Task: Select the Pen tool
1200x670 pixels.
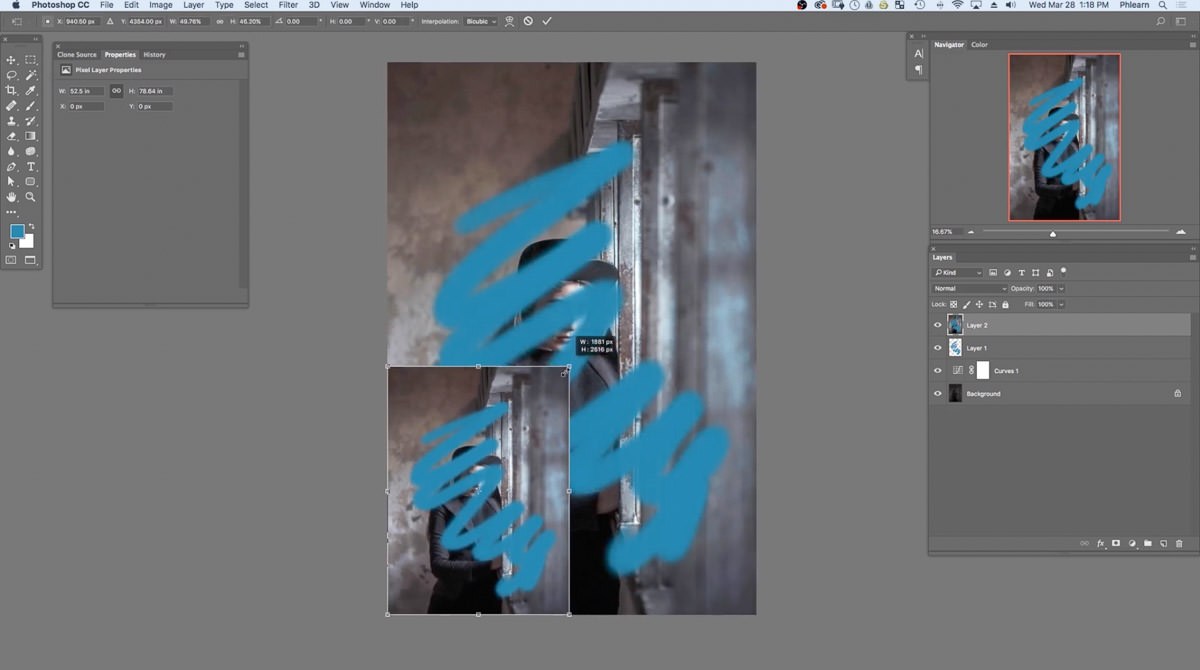Action: (x=12, y=167)
